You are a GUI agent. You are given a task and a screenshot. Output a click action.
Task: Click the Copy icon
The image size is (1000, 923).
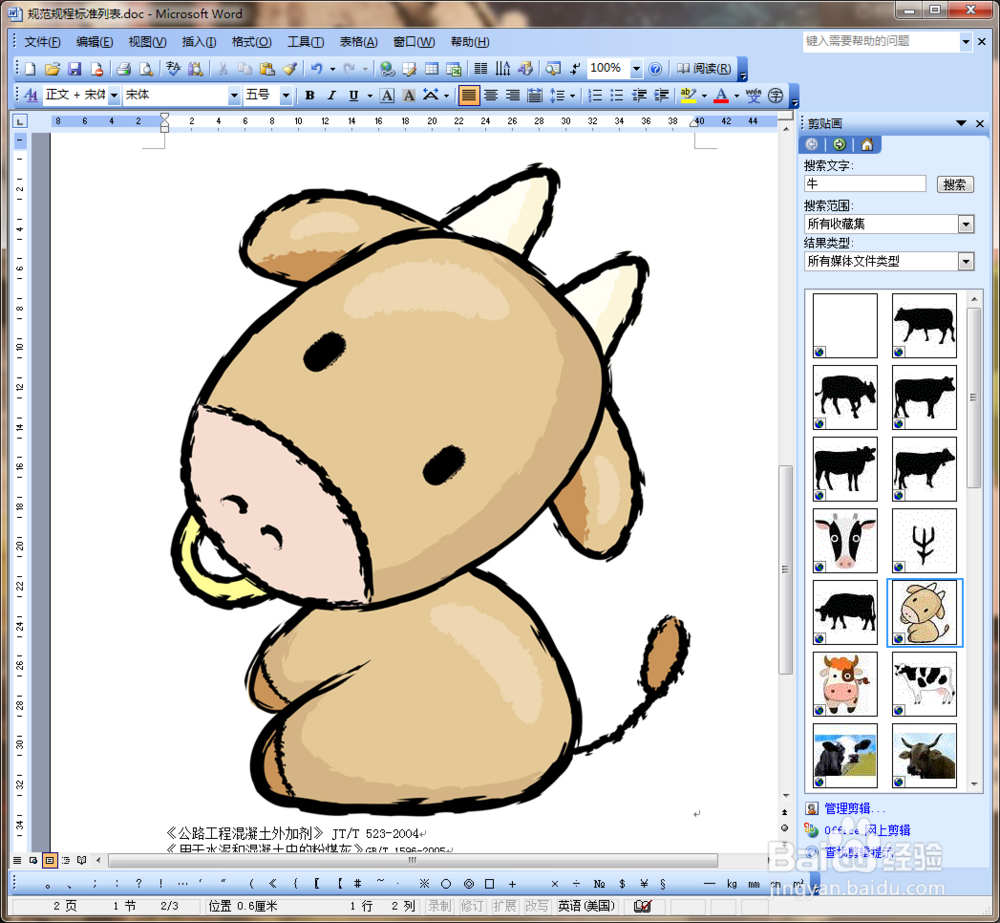point(244,68)
